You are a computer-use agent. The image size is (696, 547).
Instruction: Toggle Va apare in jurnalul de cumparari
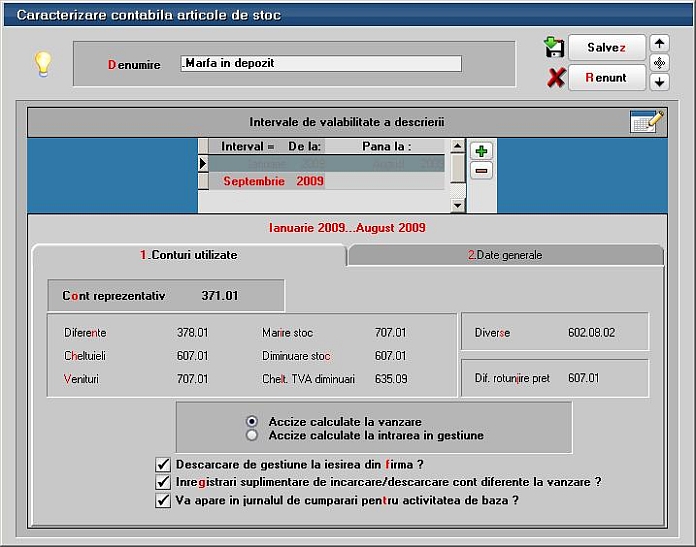tap(163, 500)
